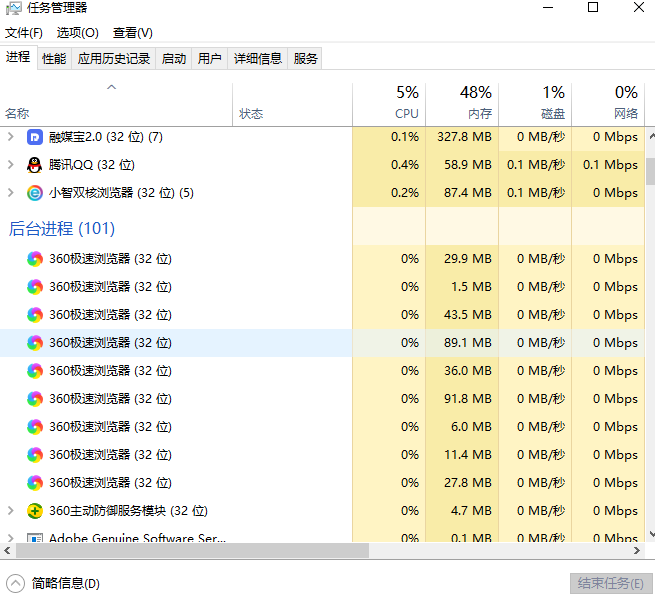Expand the 小智双核浏览器 process group

point(11,193)
